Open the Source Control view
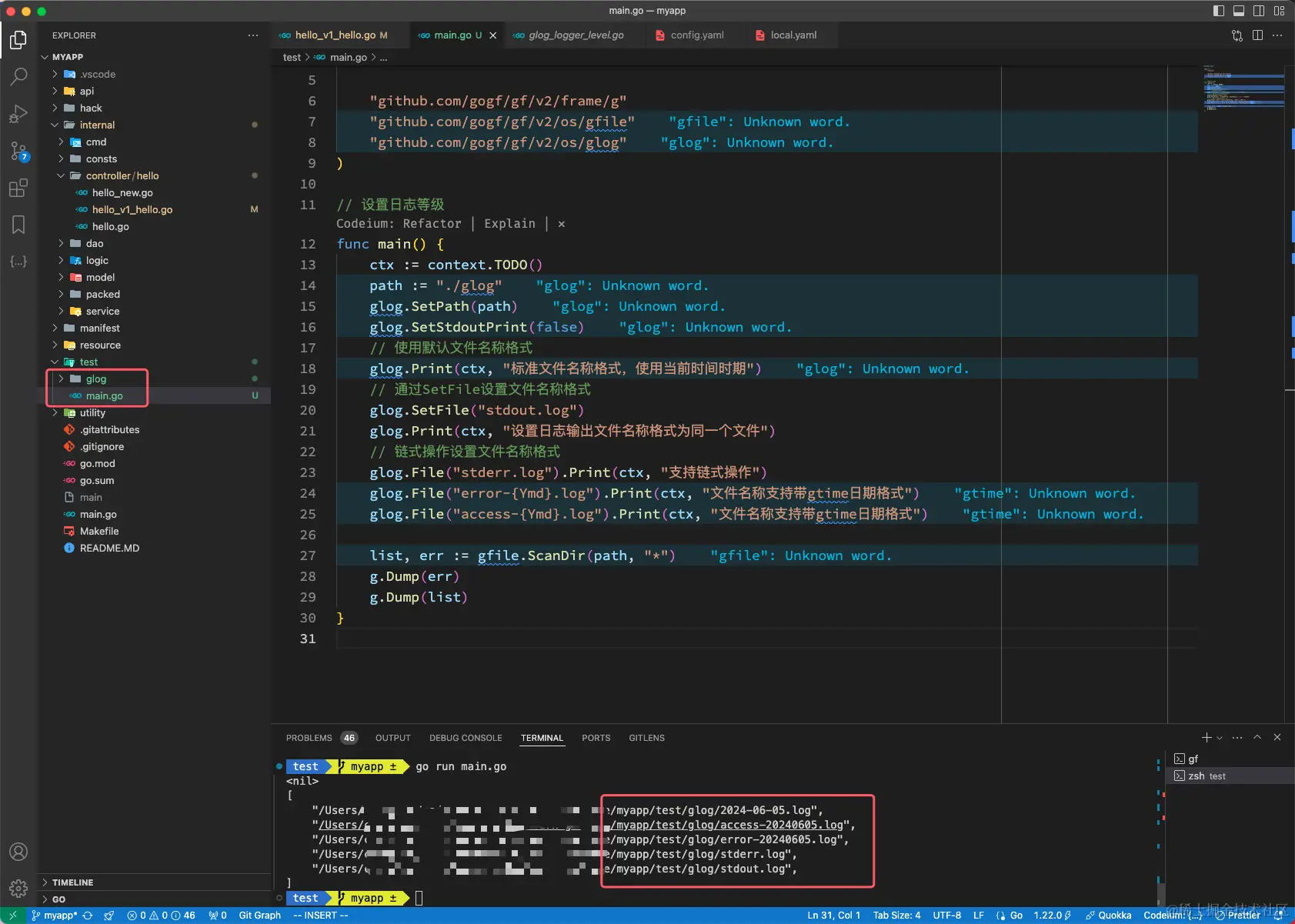 point(18,151)
